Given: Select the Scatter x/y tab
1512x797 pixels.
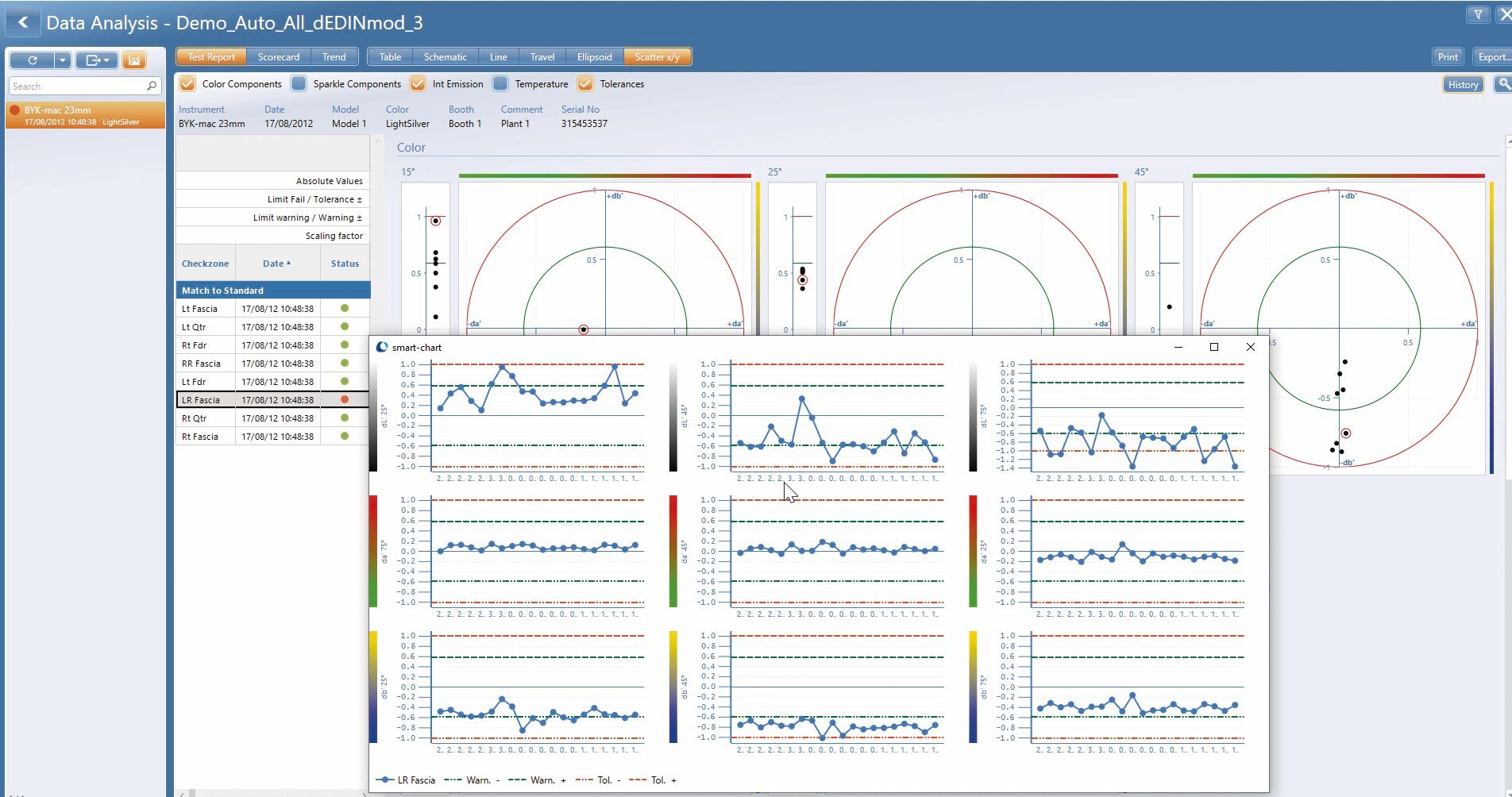Looking at the screenshot, I should [x=657, y=57].
